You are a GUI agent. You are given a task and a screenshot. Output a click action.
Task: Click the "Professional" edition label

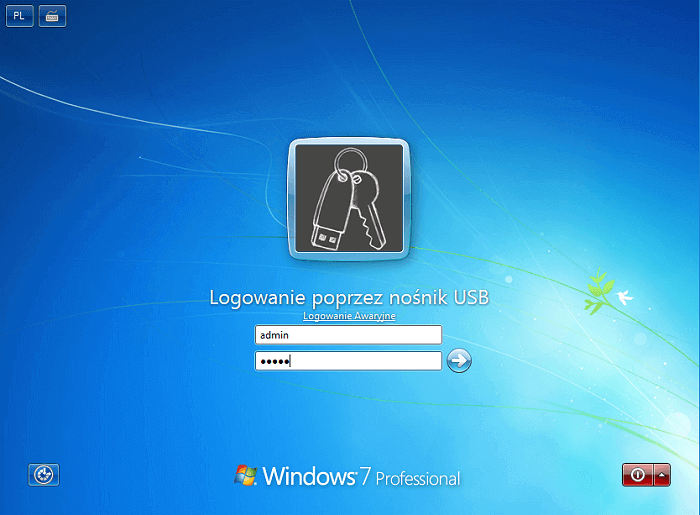point(418,479)
